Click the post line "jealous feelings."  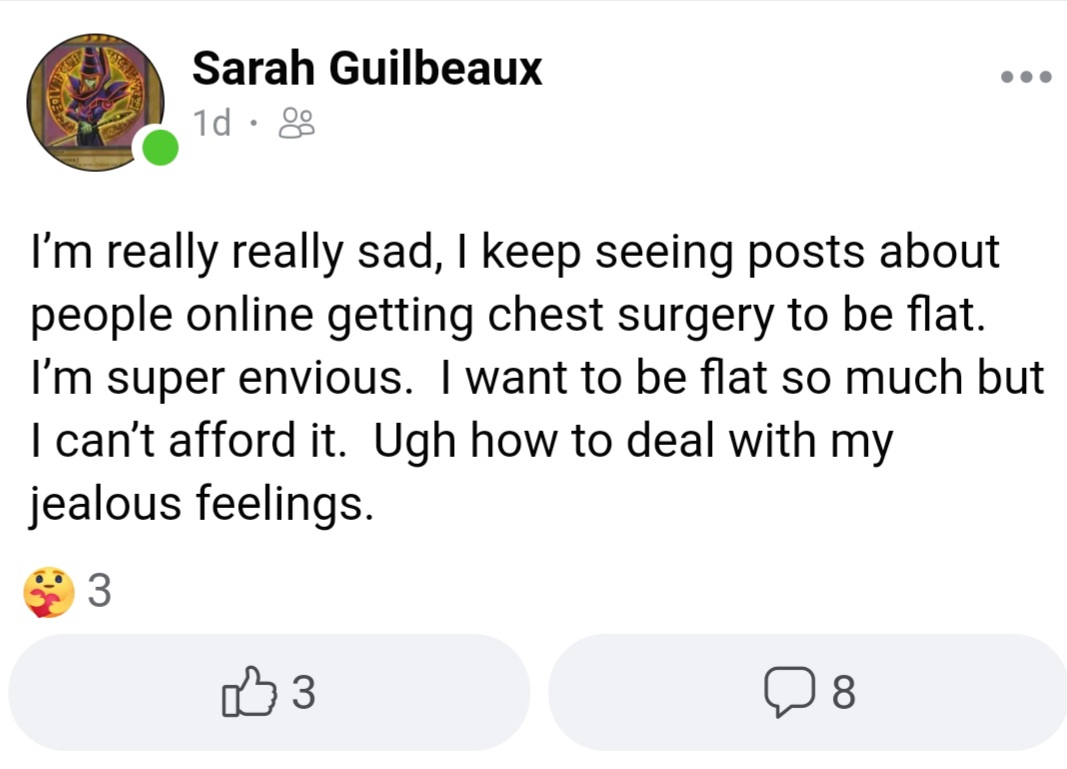coord(201,505)
